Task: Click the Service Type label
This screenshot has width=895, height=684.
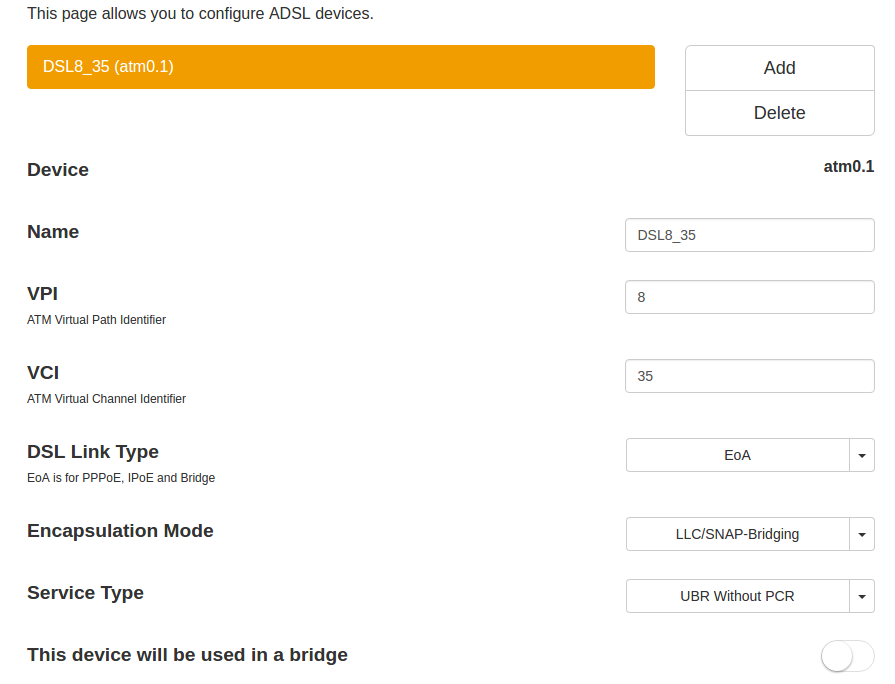Action: 85,593
